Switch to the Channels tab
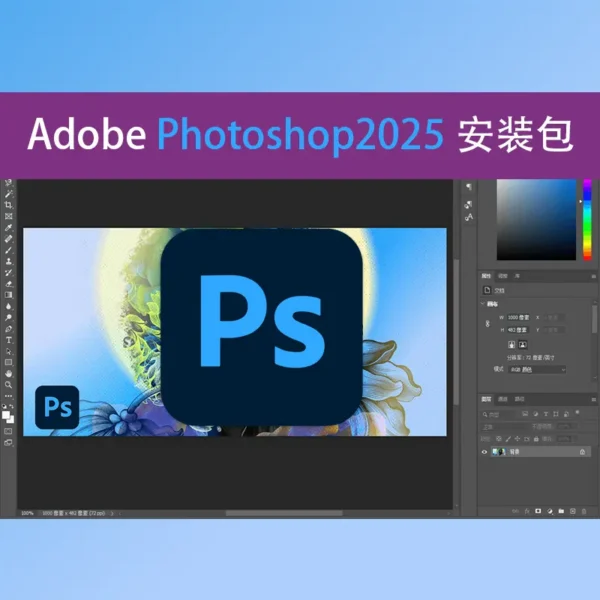Image resolution: width=600 pixels, height=600 pixels. click(503, 399)
